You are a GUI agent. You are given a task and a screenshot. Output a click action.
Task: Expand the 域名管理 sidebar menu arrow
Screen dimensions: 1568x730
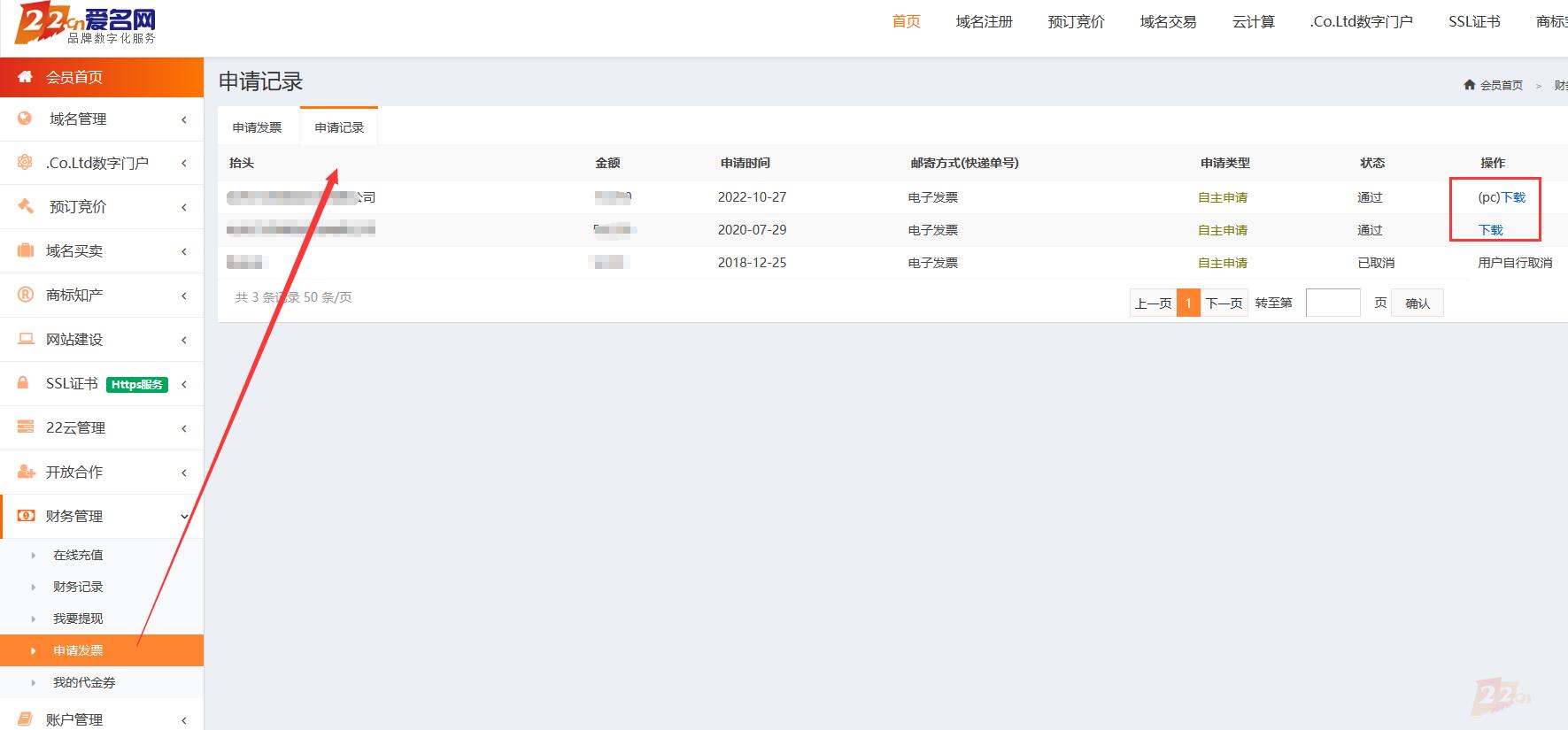coord(184,119)
